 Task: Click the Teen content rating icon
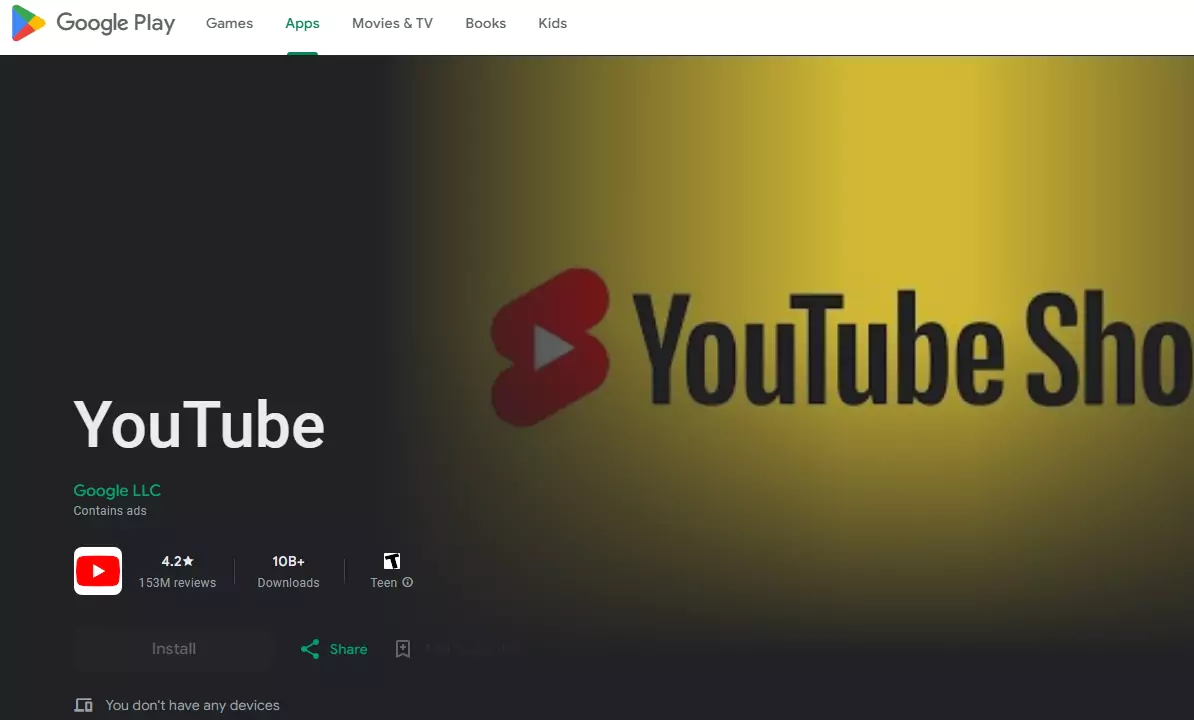(x=391, y=561)
